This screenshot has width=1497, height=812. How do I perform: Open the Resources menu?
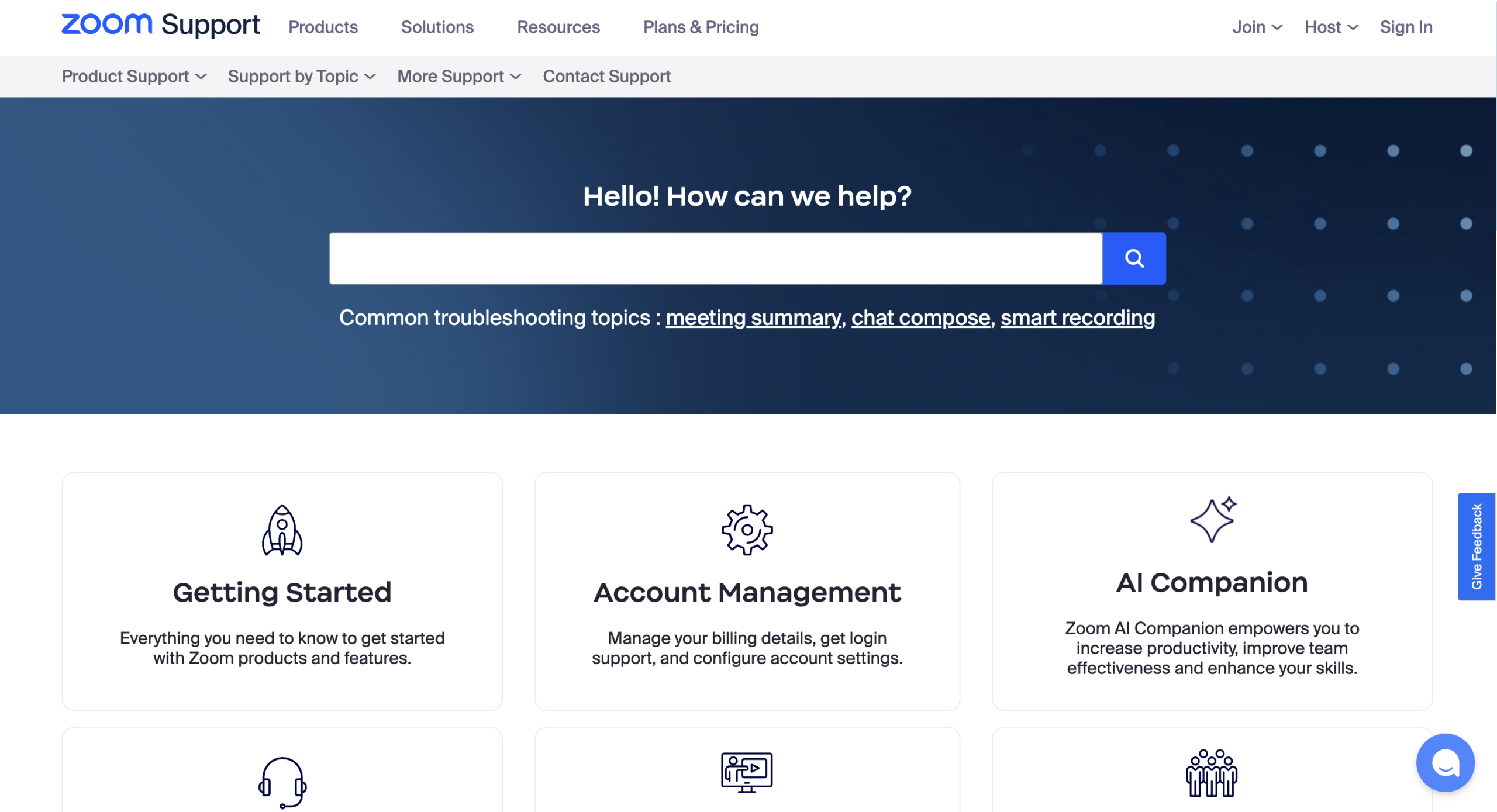coord(558,27)
